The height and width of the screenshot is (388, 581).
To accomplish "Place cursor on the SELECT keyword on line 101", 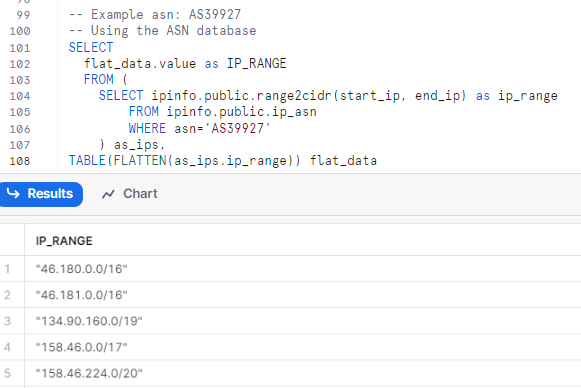I will point(91,47).
